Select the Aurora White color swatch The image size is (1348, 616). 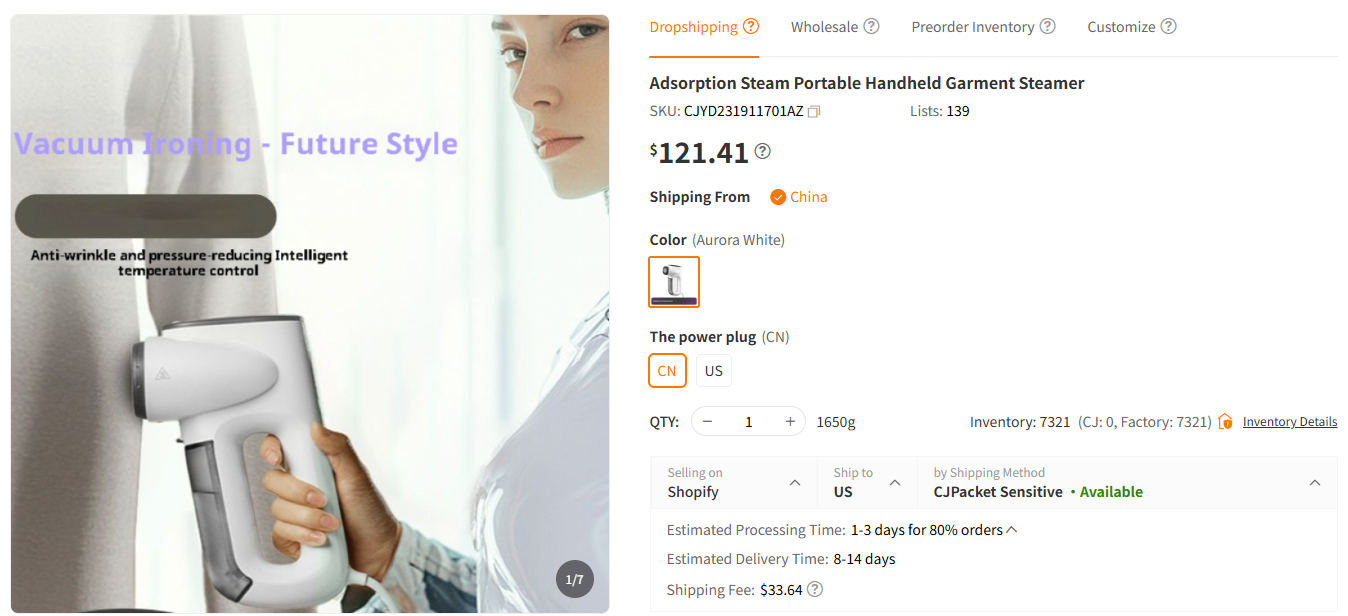pos(673,281)
